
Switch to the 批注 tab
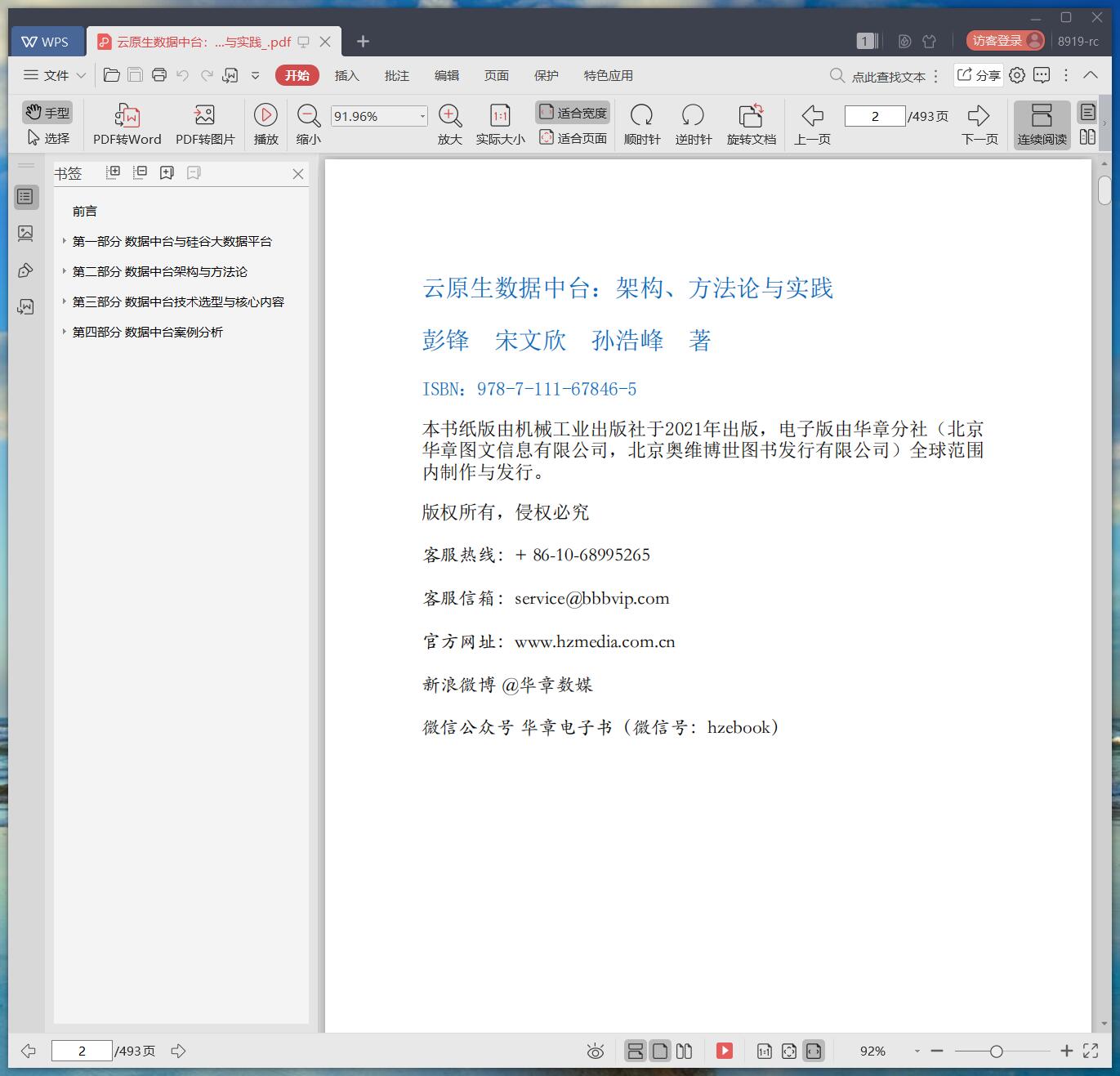click(396, 75)
